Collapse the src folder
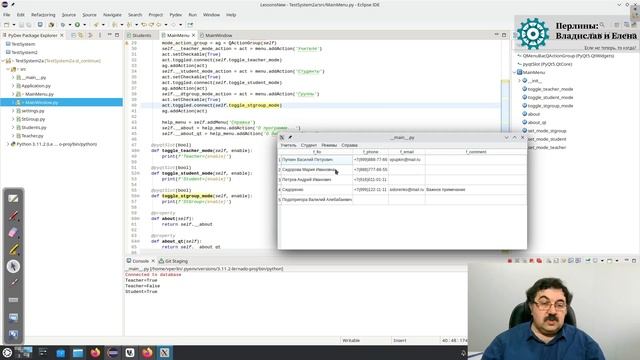Image resolution: width=640 pixels, height=360 pixels. tap(8, 69)
